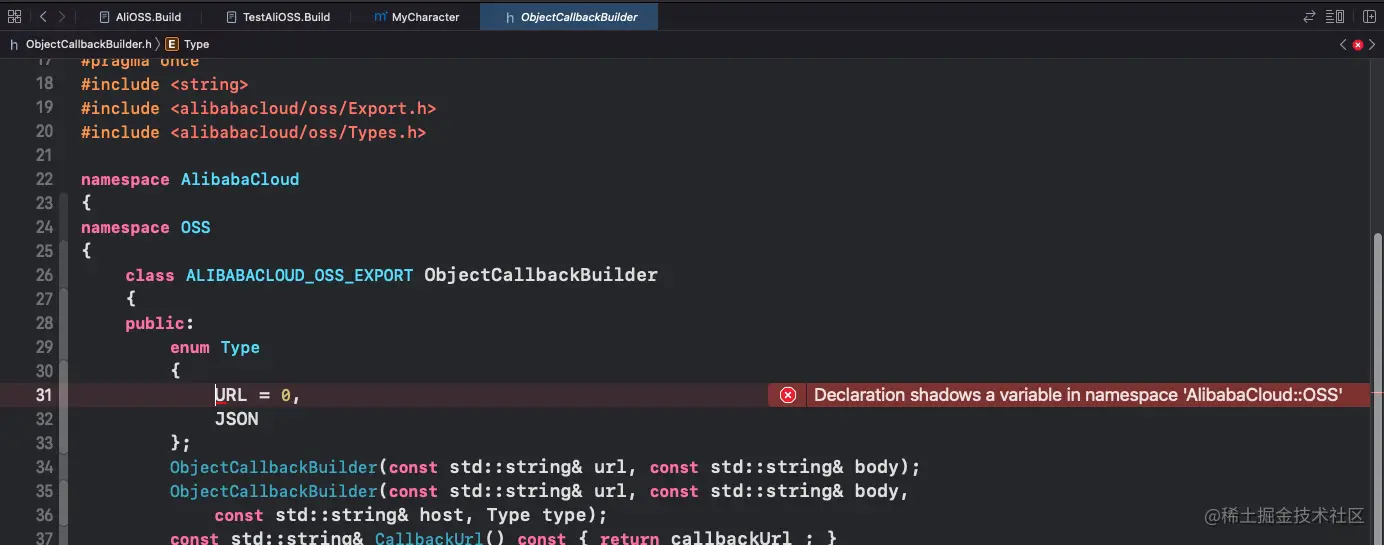Jump to the previous issue arrow
1384x545 pixels.
[1343, 44]
